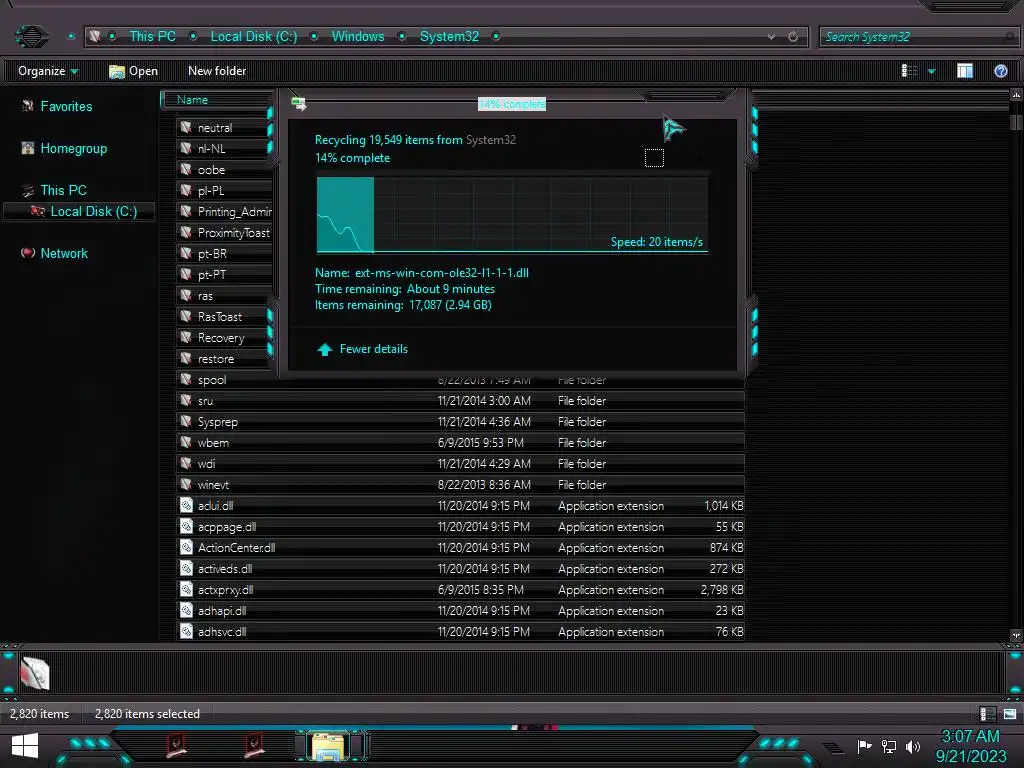Image resolution: width=1024 pixels, height=768 pixels.
Task: Click the nl-NL folder icon
Action: tap(186, 148)
